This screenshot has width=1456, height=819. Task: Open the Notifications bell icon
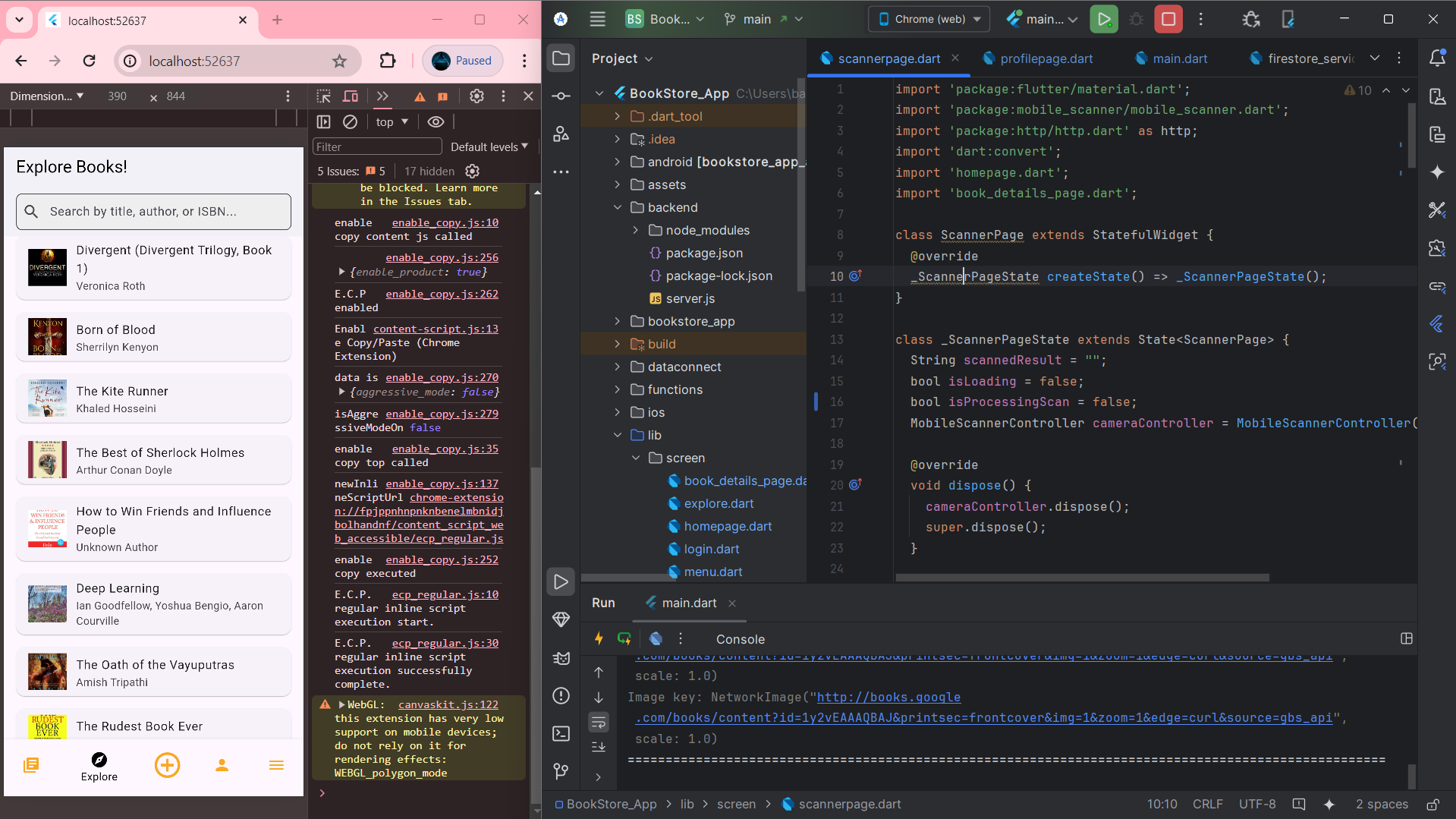point(1437,58)
